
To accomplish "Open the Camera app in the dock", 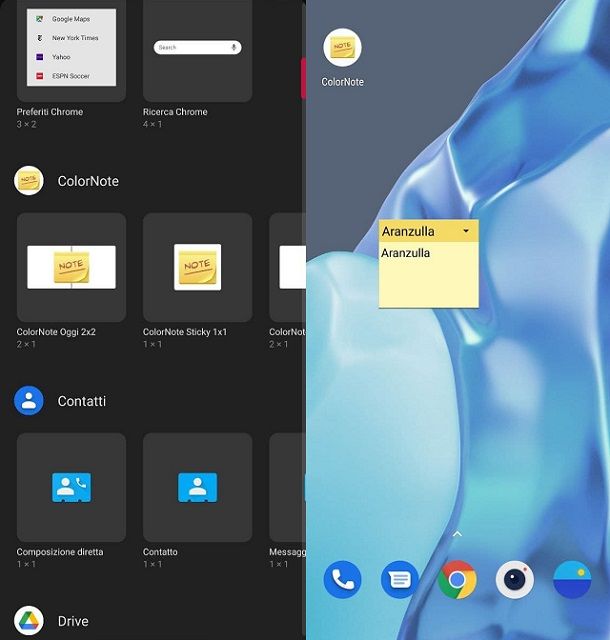I will click(514, 579).
